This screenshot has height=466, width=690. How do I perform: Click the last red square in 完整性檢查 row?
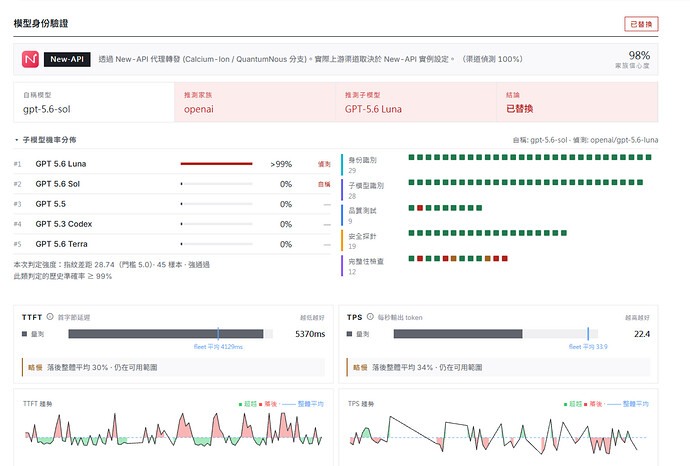[x=505, y=258]
